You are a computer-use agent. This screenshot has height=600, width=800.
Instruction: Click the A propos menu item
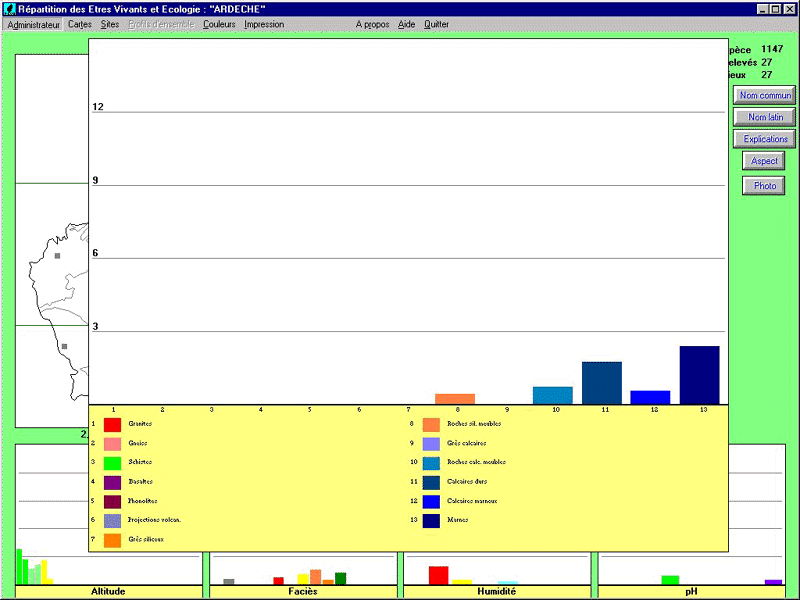click(x=372, y=24)
